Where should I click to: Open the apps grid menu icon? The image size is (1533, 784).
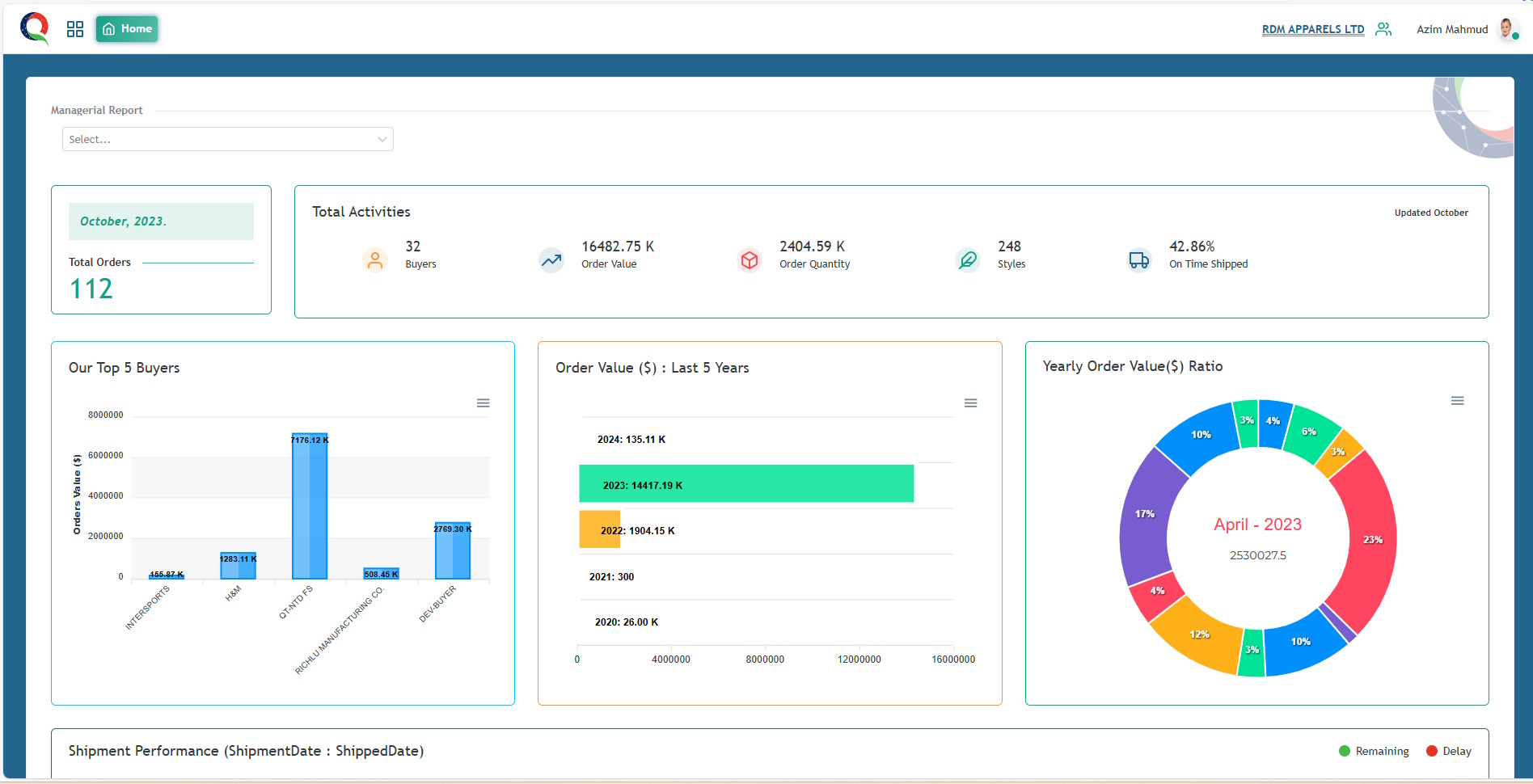(x=75, y=29)
